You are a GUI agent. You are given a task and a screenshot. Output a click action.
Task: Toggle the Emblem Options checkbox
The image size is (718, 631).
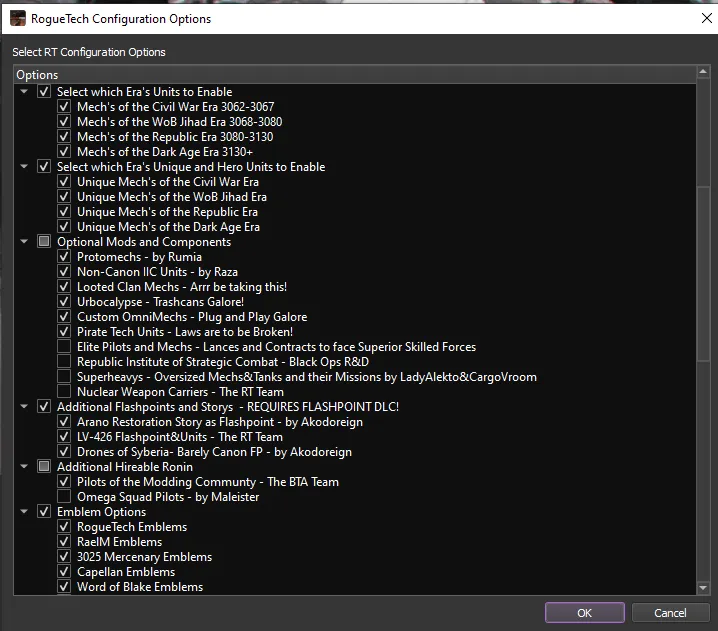[x=44, y=511]
